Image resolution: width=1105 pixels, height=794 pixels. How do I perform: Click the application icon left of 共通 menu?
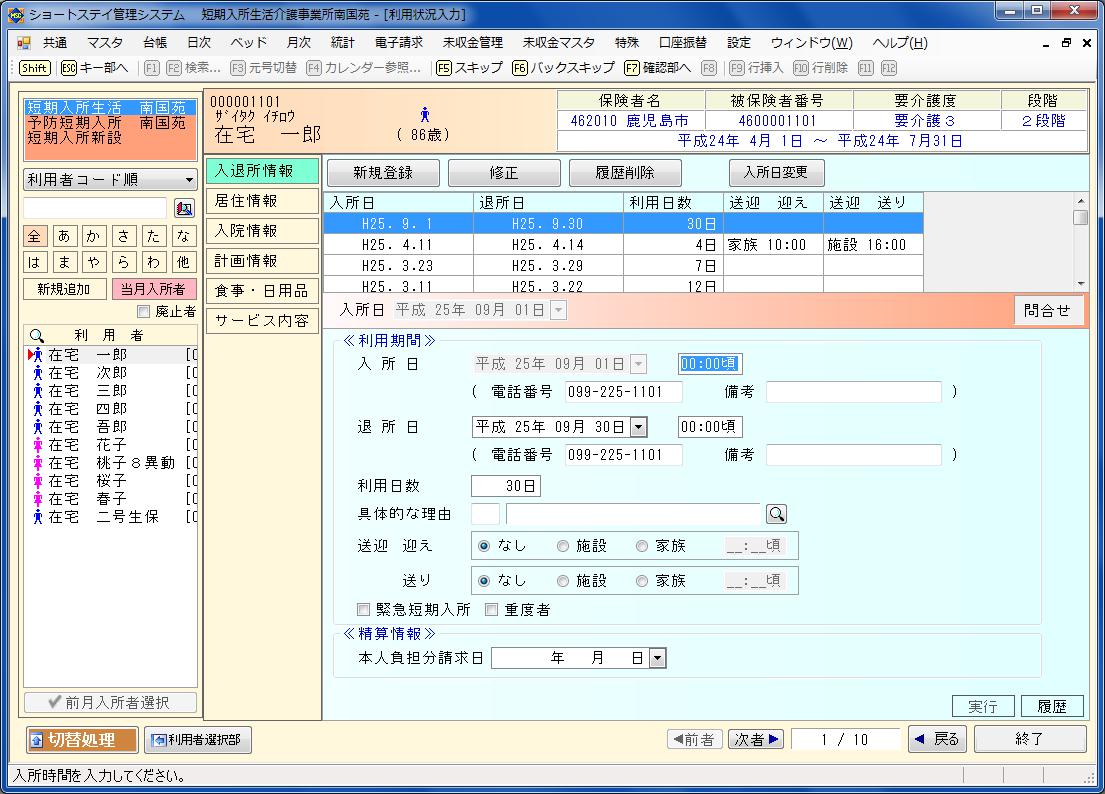[24, 43]
